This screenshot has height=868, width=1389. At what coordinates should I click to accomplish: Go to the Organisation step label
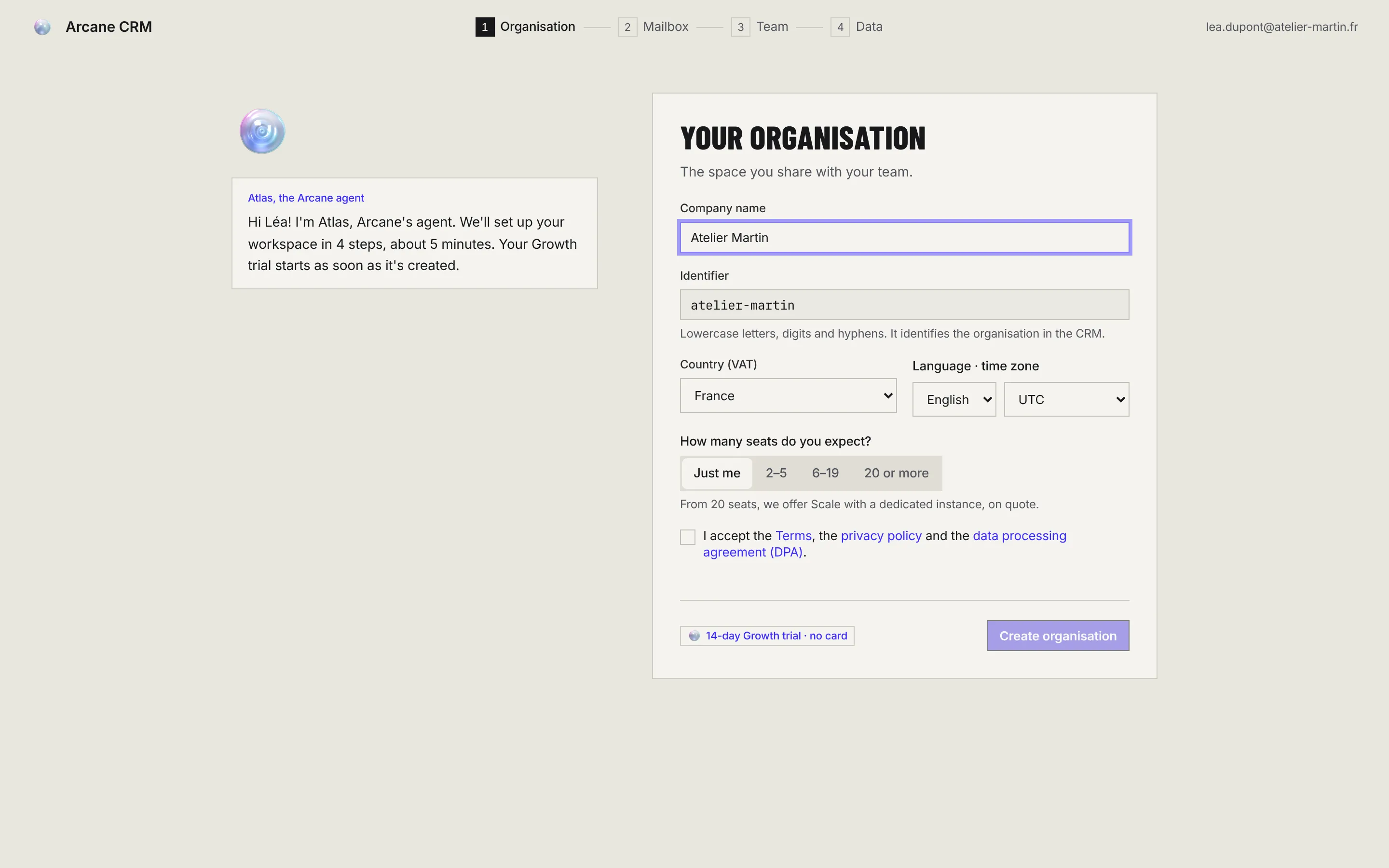[x=537, y=27]
